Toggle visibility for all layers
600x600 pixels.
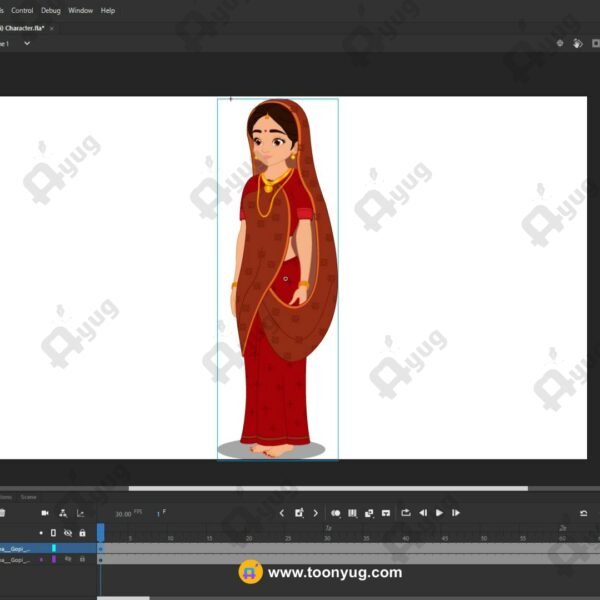click(x=68, y=533)
